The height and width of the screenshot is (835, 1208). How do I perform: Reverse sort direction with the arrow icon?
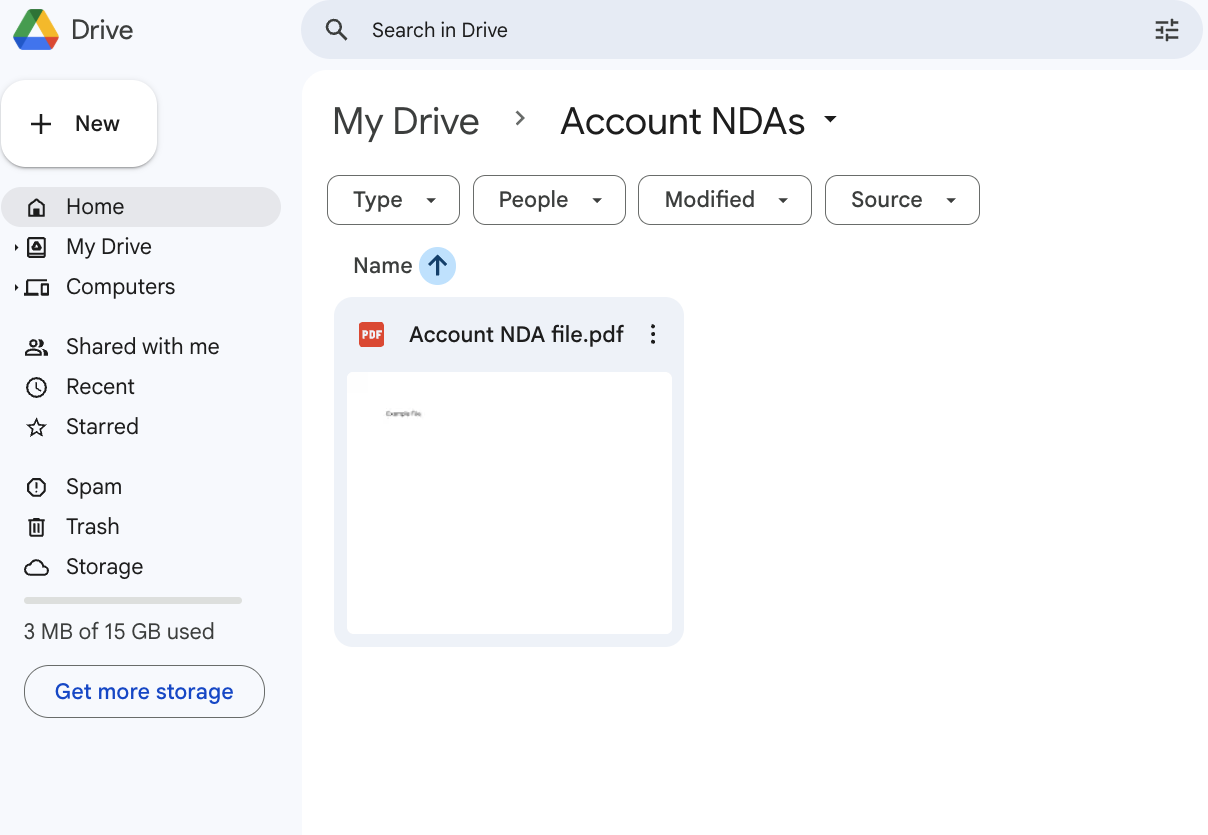437,266
